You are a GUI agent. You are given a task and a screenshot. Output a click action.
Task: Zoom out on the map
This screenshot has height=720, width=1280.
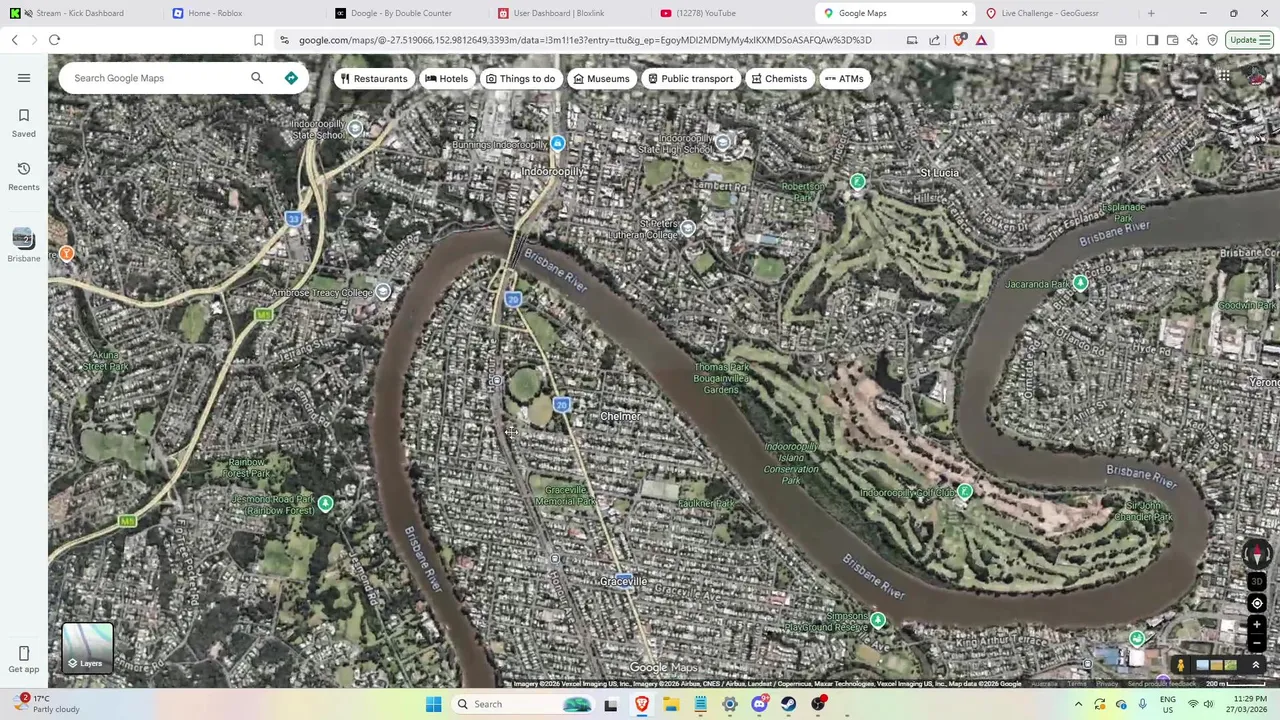(x=1257, y=643)
